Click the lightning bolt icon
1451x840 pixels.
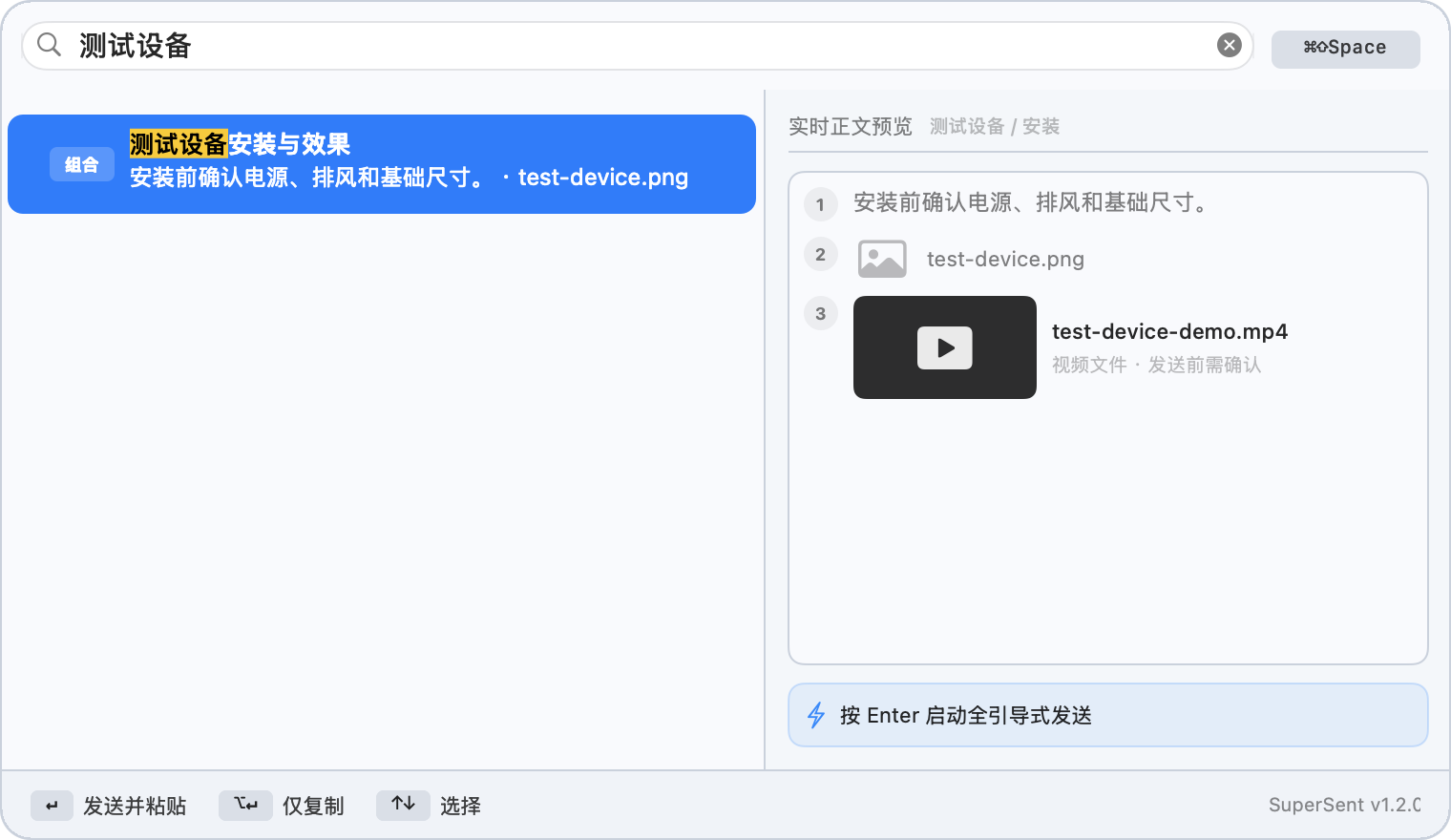tap(816, 715)
